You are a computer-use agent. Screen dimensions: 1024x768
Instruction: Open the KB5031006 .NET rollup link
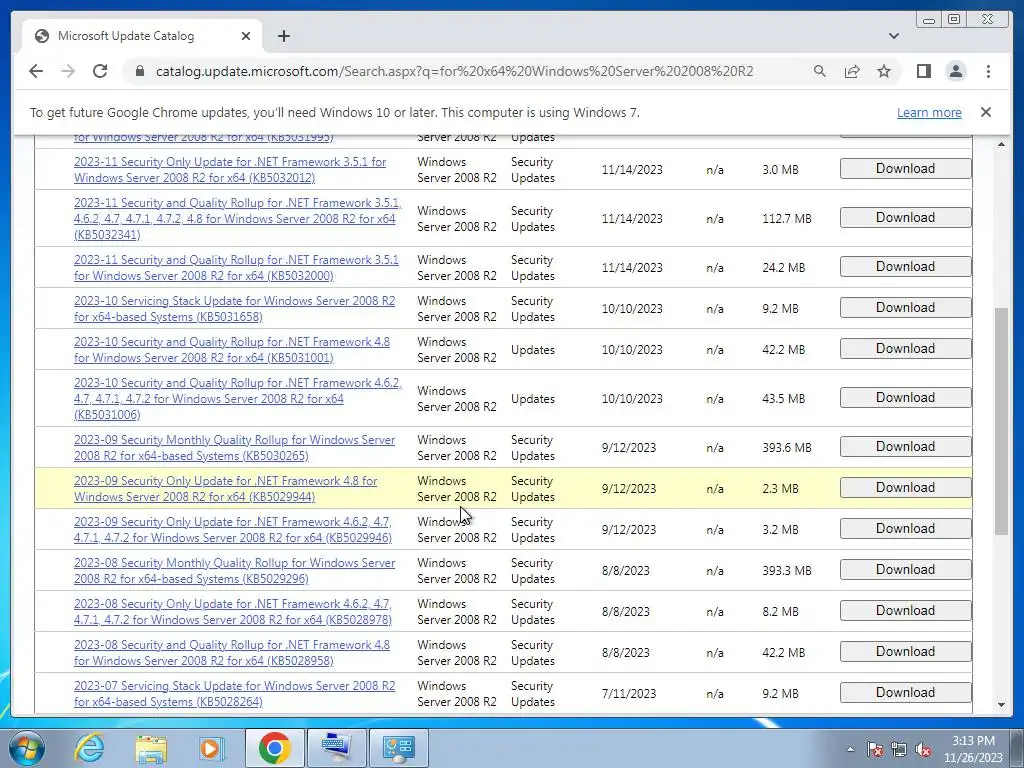238,399
